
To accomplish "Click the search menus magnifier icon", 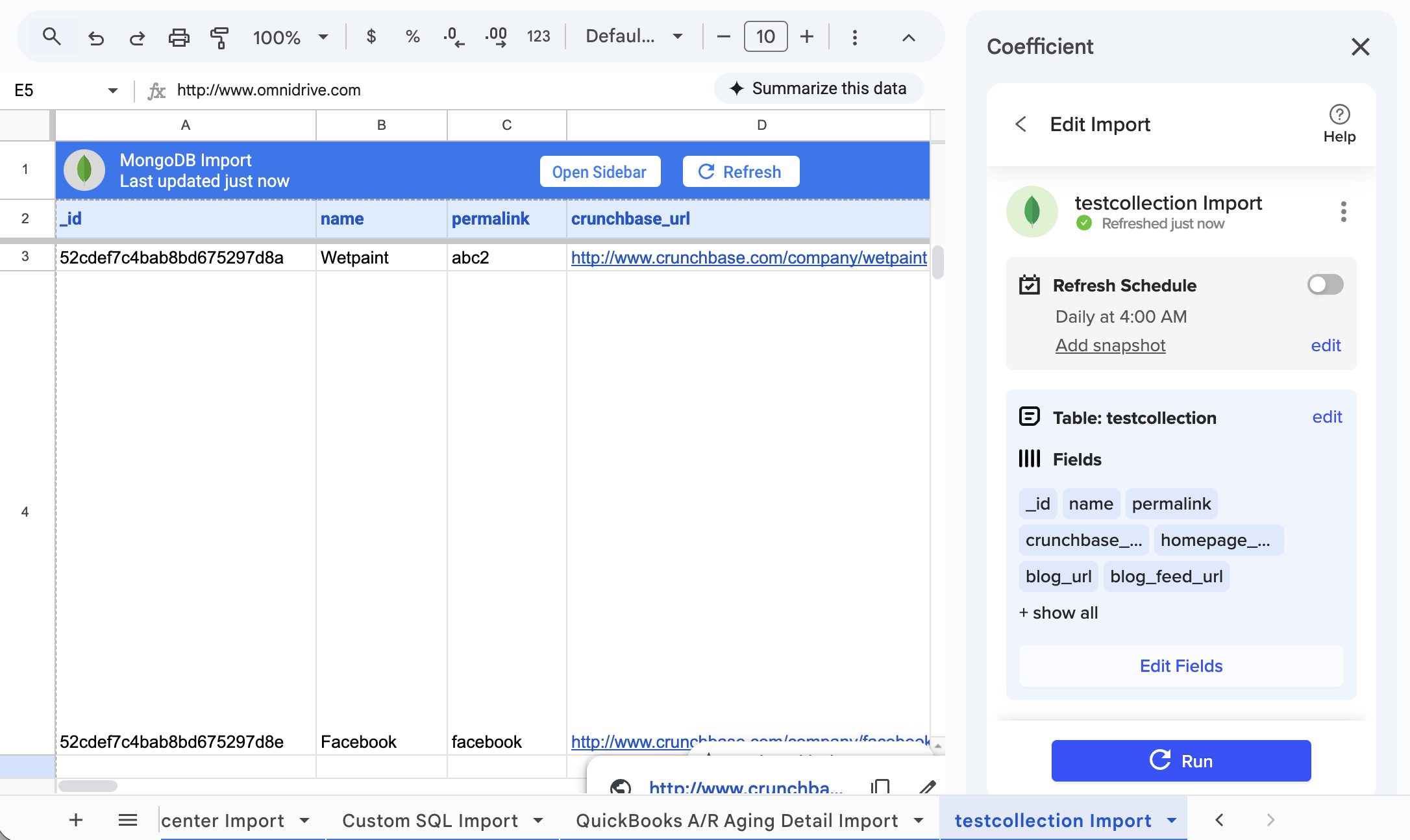I will pyautogui.click(x=51, y=36).
